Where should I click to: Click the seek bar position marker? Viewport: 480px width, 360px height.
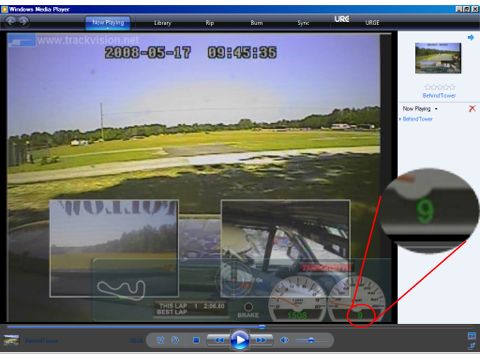pos(262,327)
